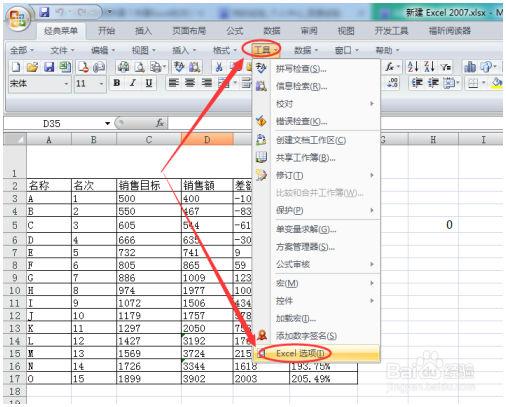506x407 pixels.
Task: Open the 编辑 dropdown menu
Action: (x=103, y=50)
